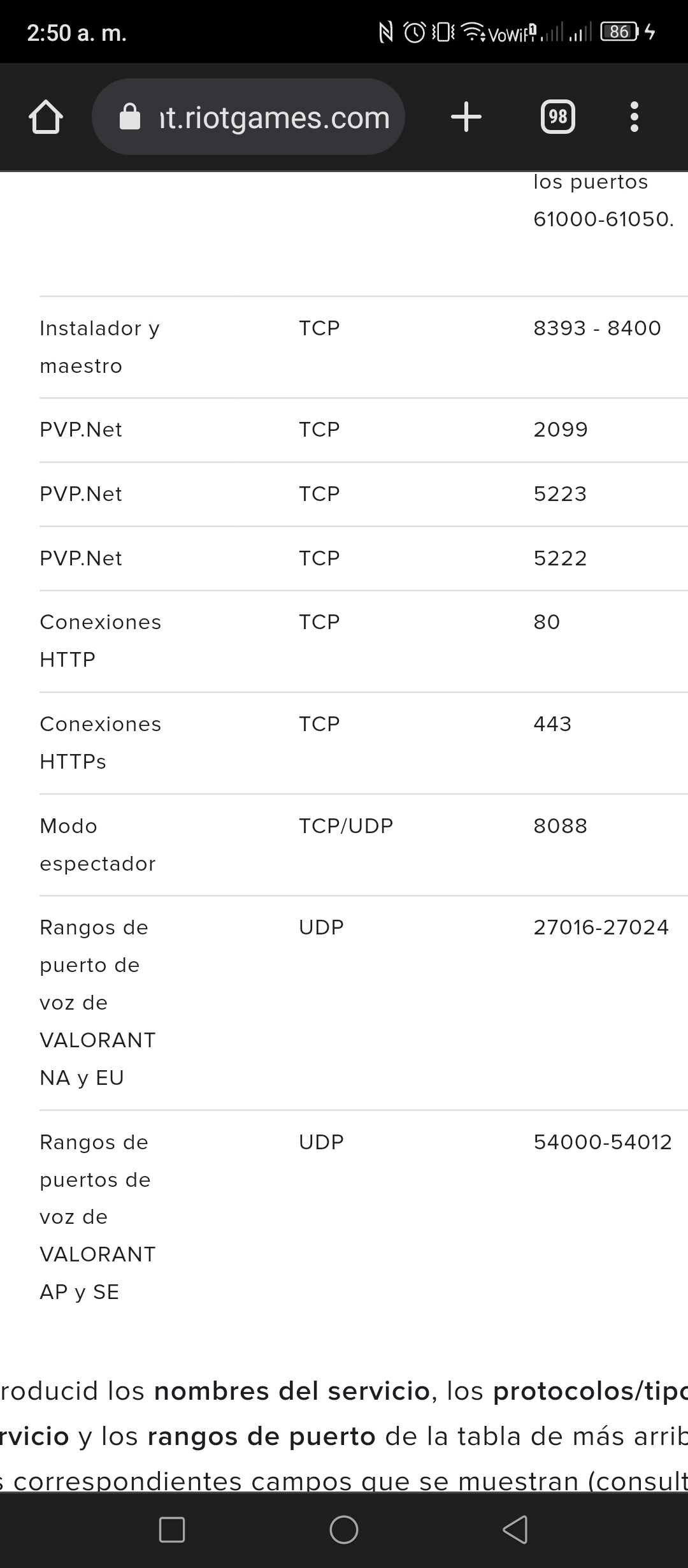This screenshot has width=688, height=1568.
Task: Tap the alarm clock status icon
Action: (415, 31)
